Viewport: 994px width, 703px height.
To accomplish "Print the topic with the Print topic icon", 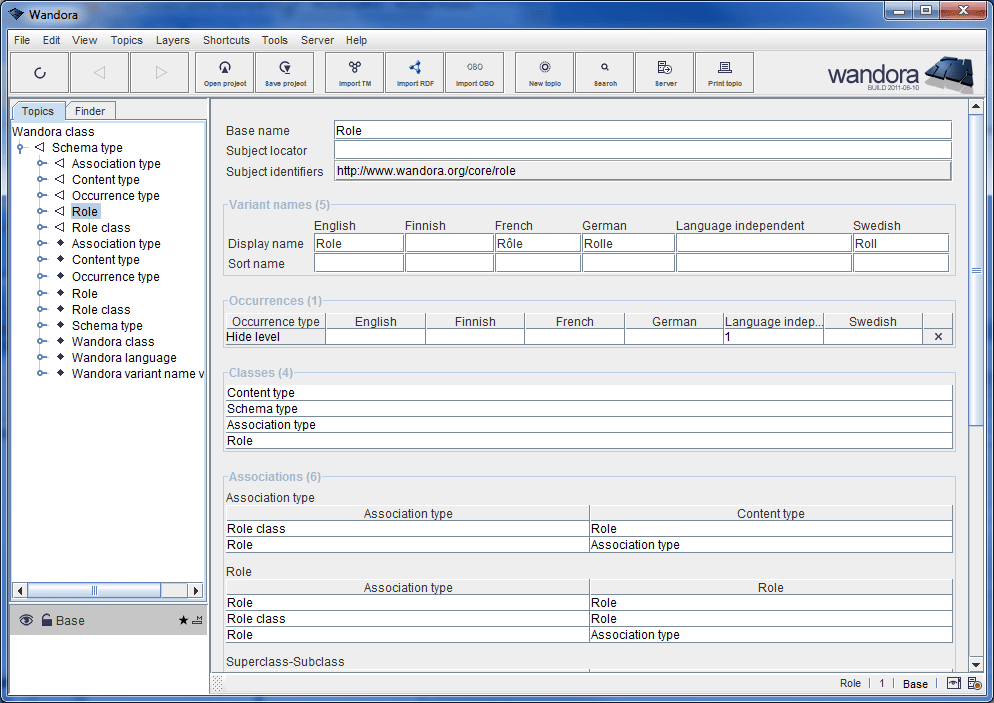I will (x=724, y=72).
